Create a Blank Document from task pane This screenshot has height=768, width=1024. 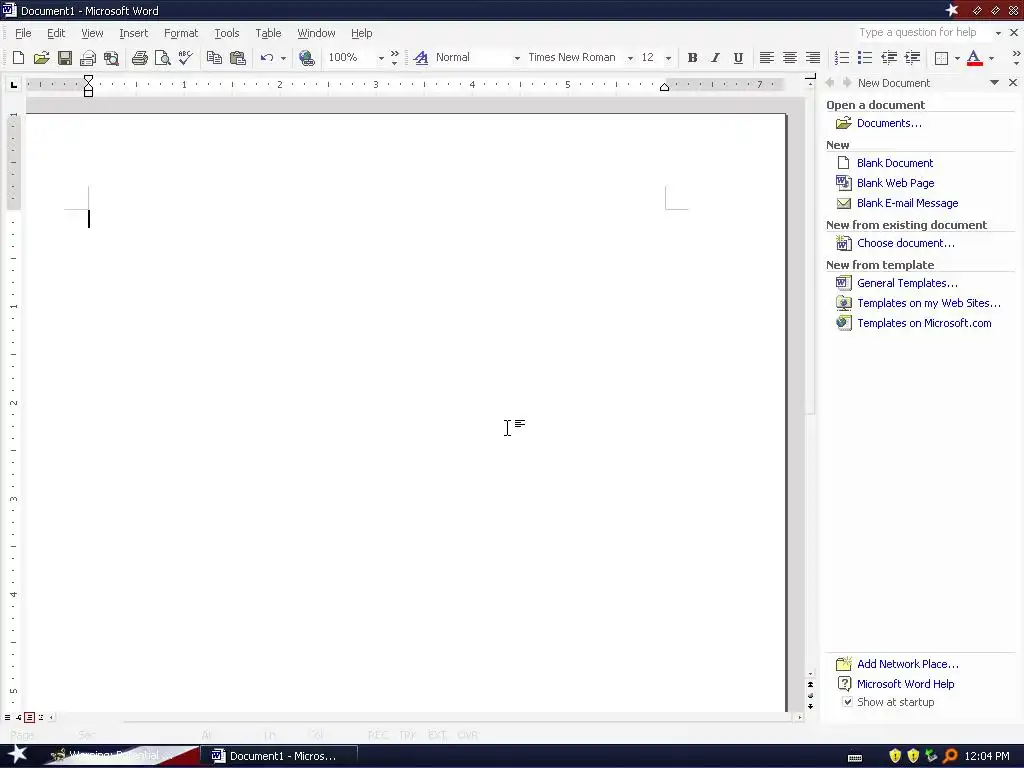pyautogui.click(x=895, y=163)
